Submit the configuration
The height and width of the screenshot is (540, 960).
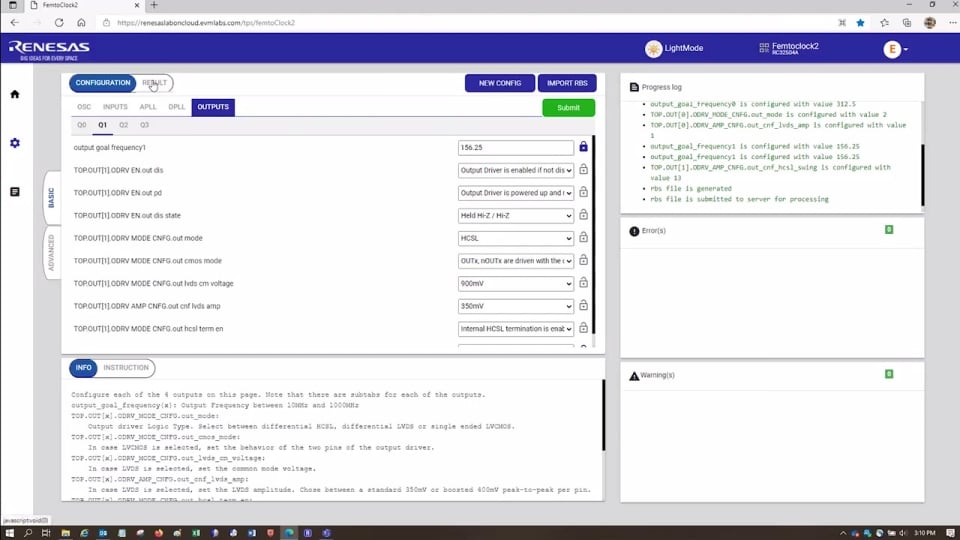tap(568, 108)
